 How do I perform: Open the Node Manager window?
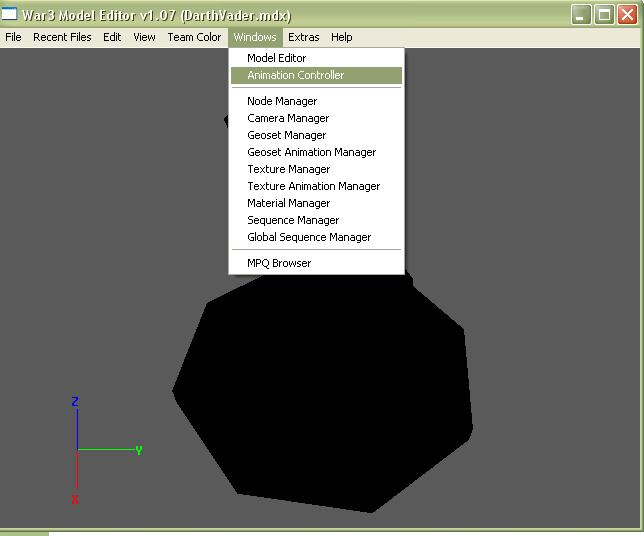click(316, 101)
